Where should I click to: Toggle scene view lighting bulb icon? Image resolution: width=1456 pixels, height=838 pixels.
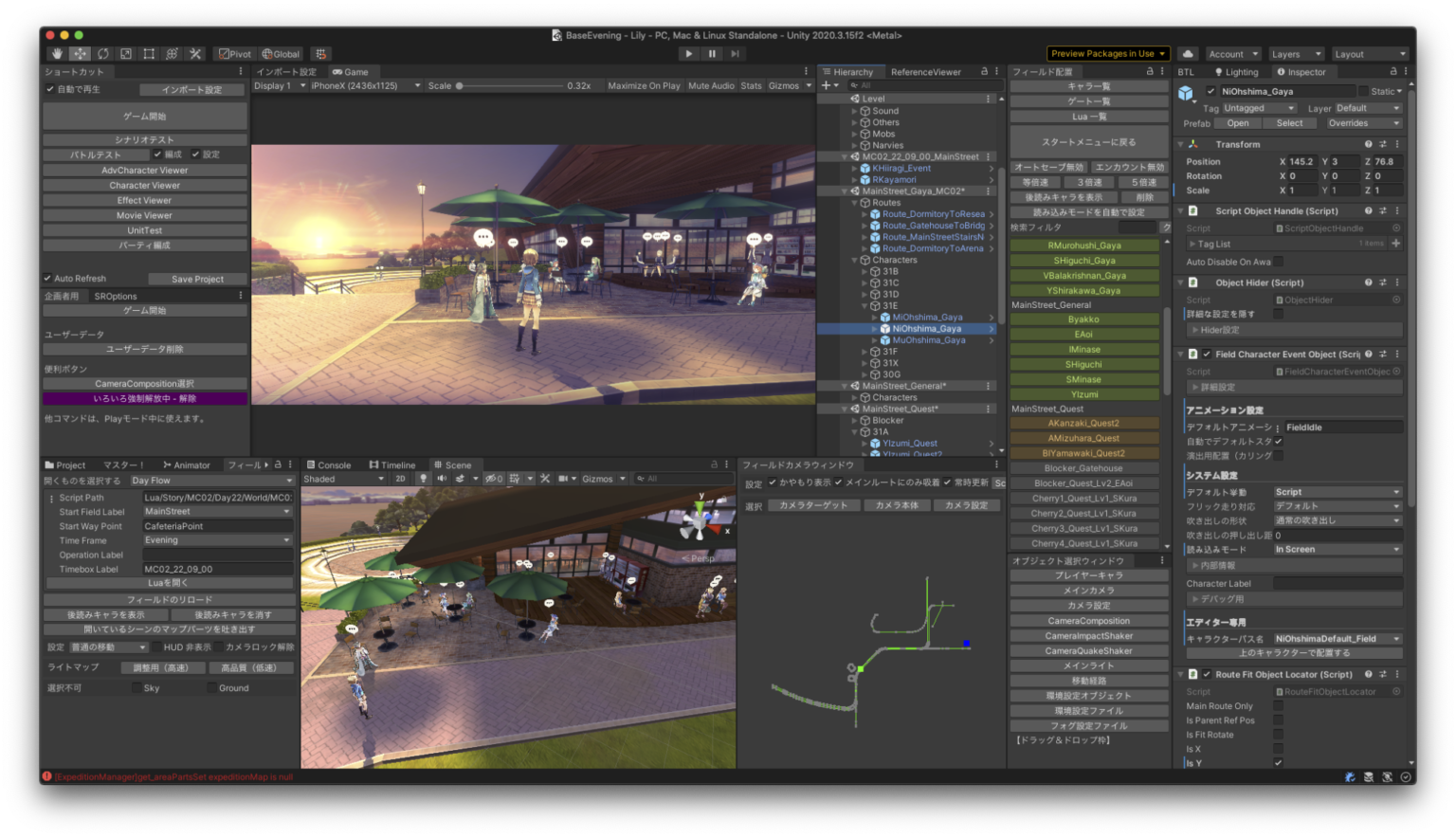[423, 478]
